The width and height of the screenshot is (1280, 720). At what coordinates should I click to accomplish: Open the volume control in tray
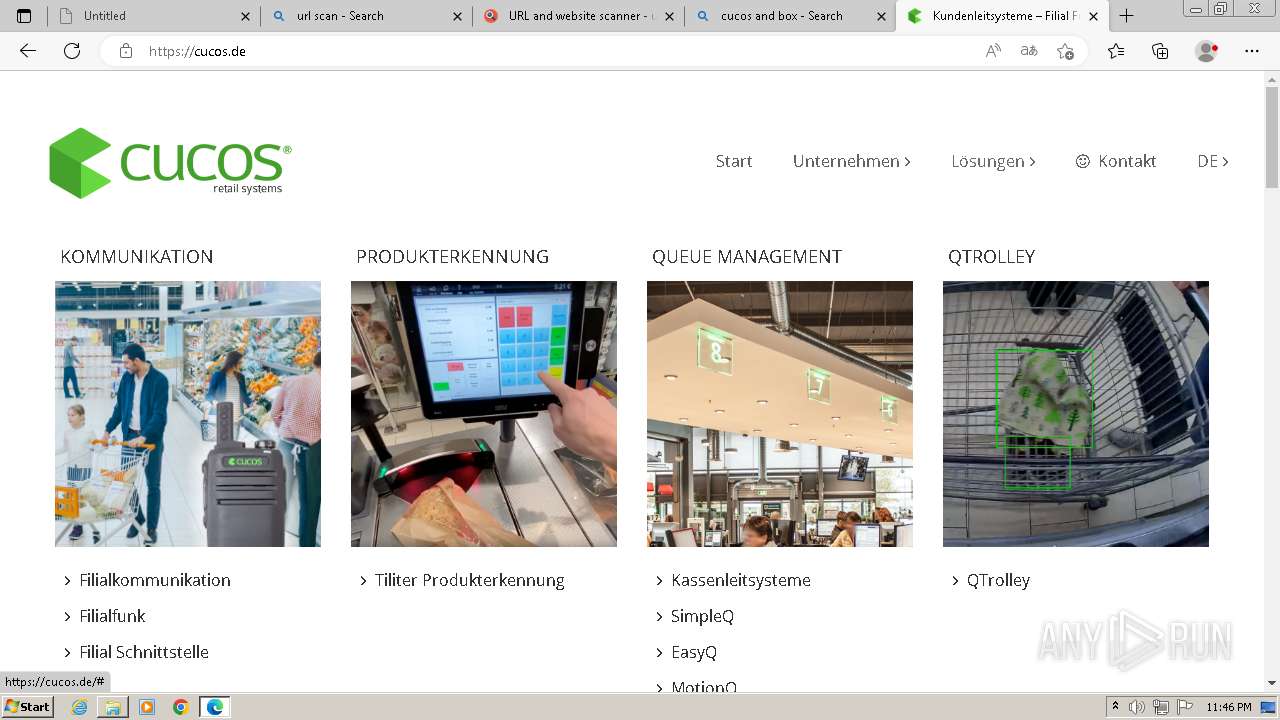coord(1137,707)
